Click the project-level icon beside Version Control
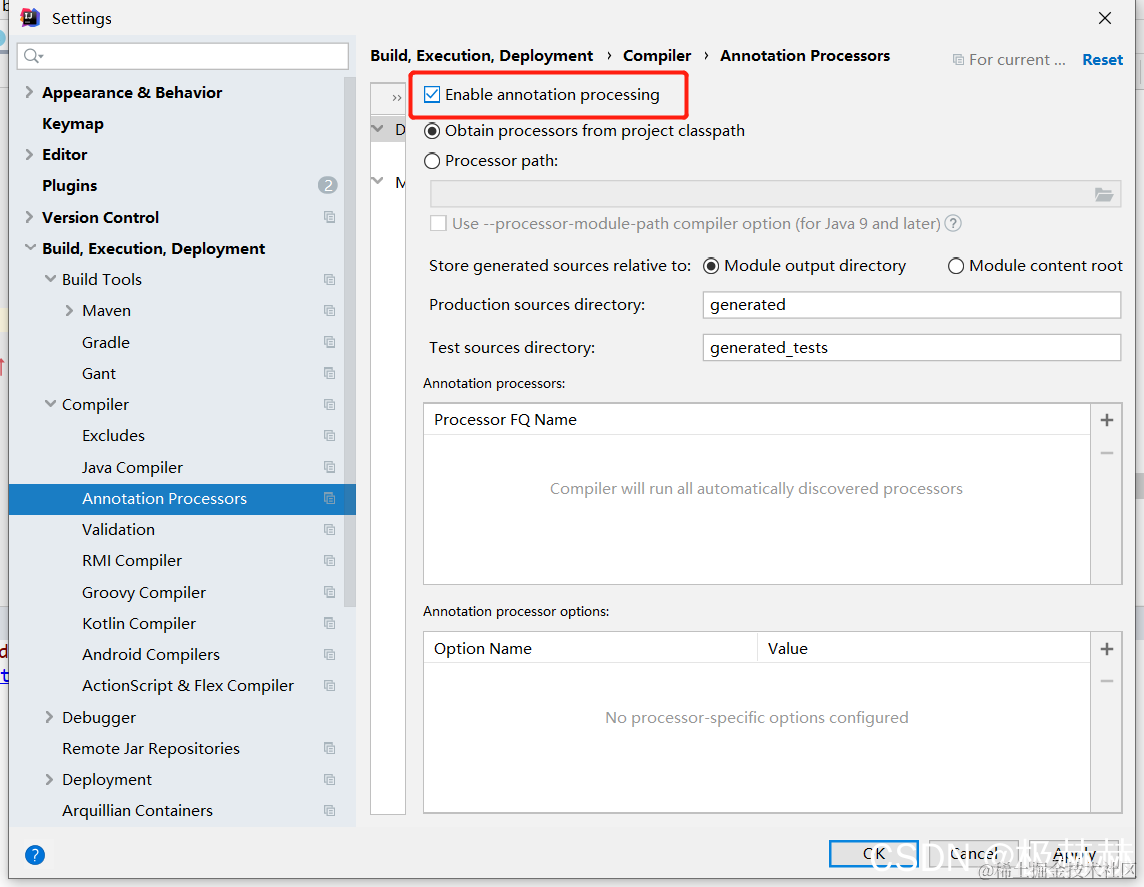This screenshot has width=1144, height=887. pyautogui.click(x=330, y=217)
